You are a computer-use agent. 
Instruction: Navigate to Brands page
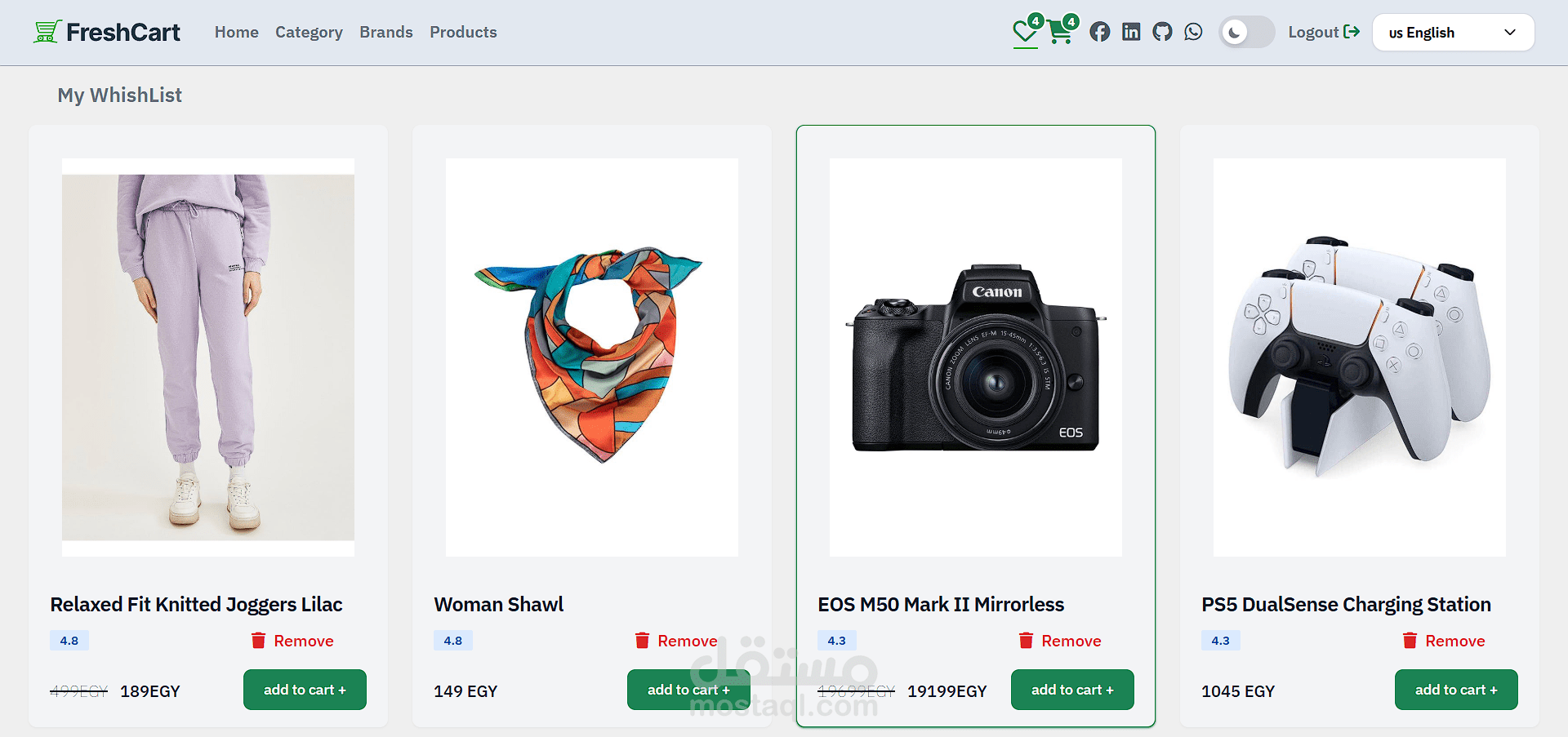(385, 32)
